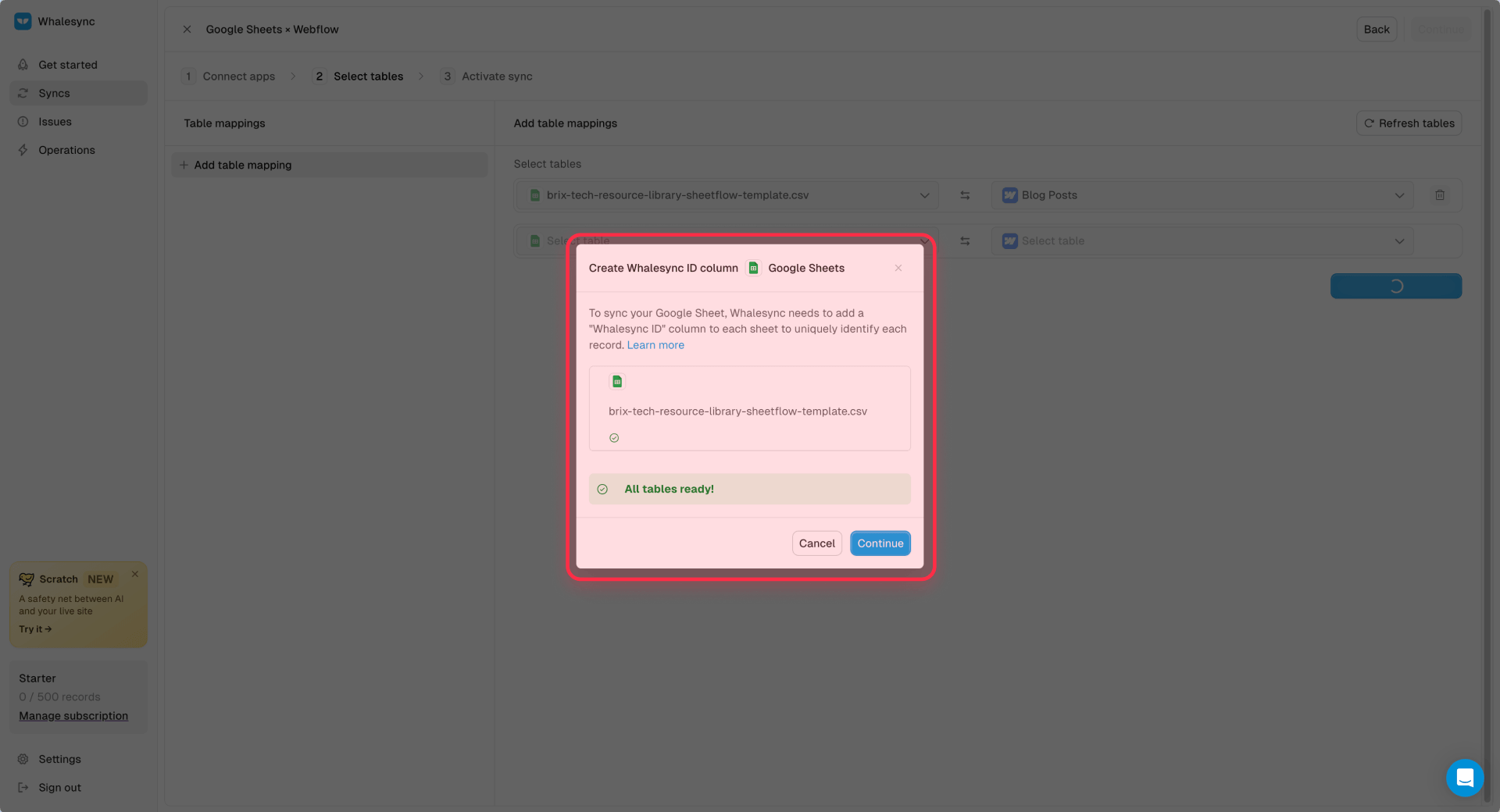Screen dimensions: 1500x812
Task: Click Webflow icon in Select table field
Action: pyautogui.click(x=1009, y=240)
